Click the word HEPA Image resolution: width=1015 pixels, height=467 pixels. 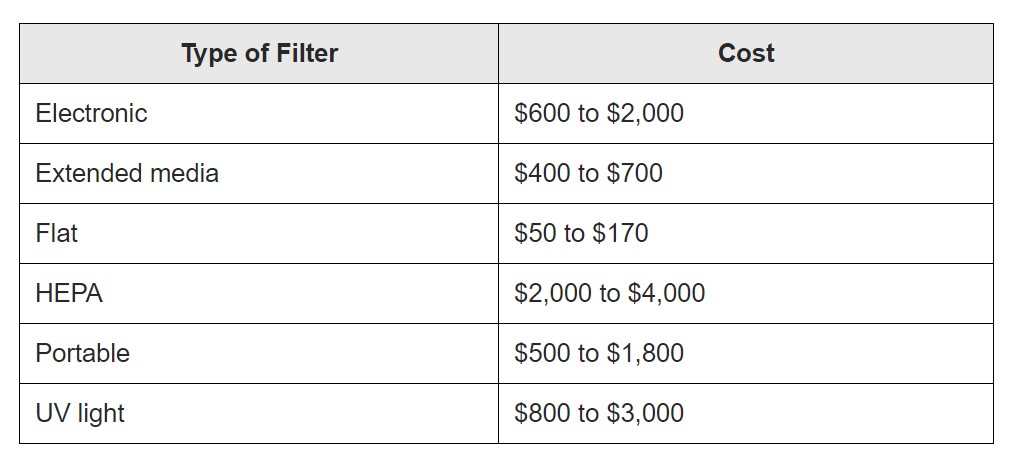click(69, 293)
